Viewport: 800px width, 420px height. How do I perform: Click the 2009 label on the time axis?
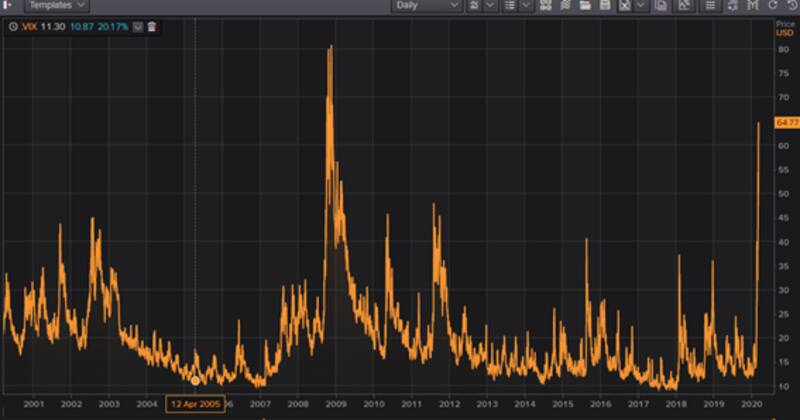click(335, 404)
